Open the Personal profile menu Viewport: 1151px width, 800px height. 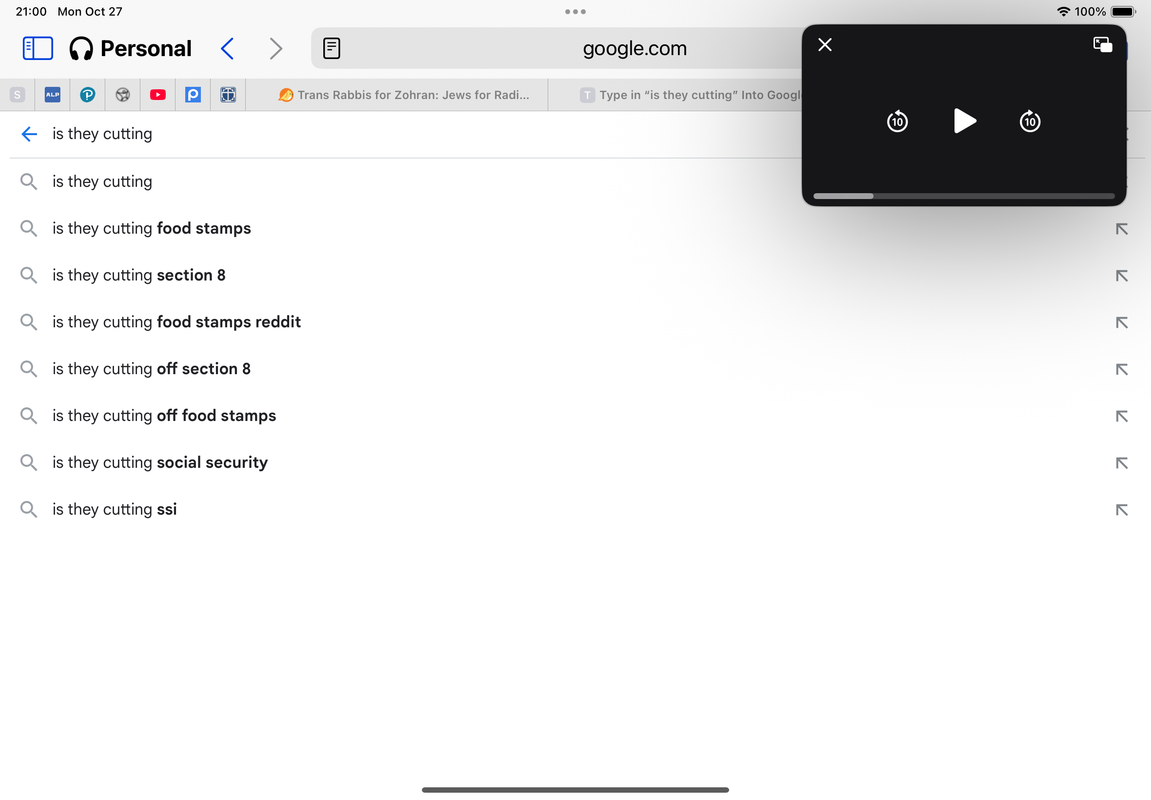pyautogui.click(x=131, y=48)
